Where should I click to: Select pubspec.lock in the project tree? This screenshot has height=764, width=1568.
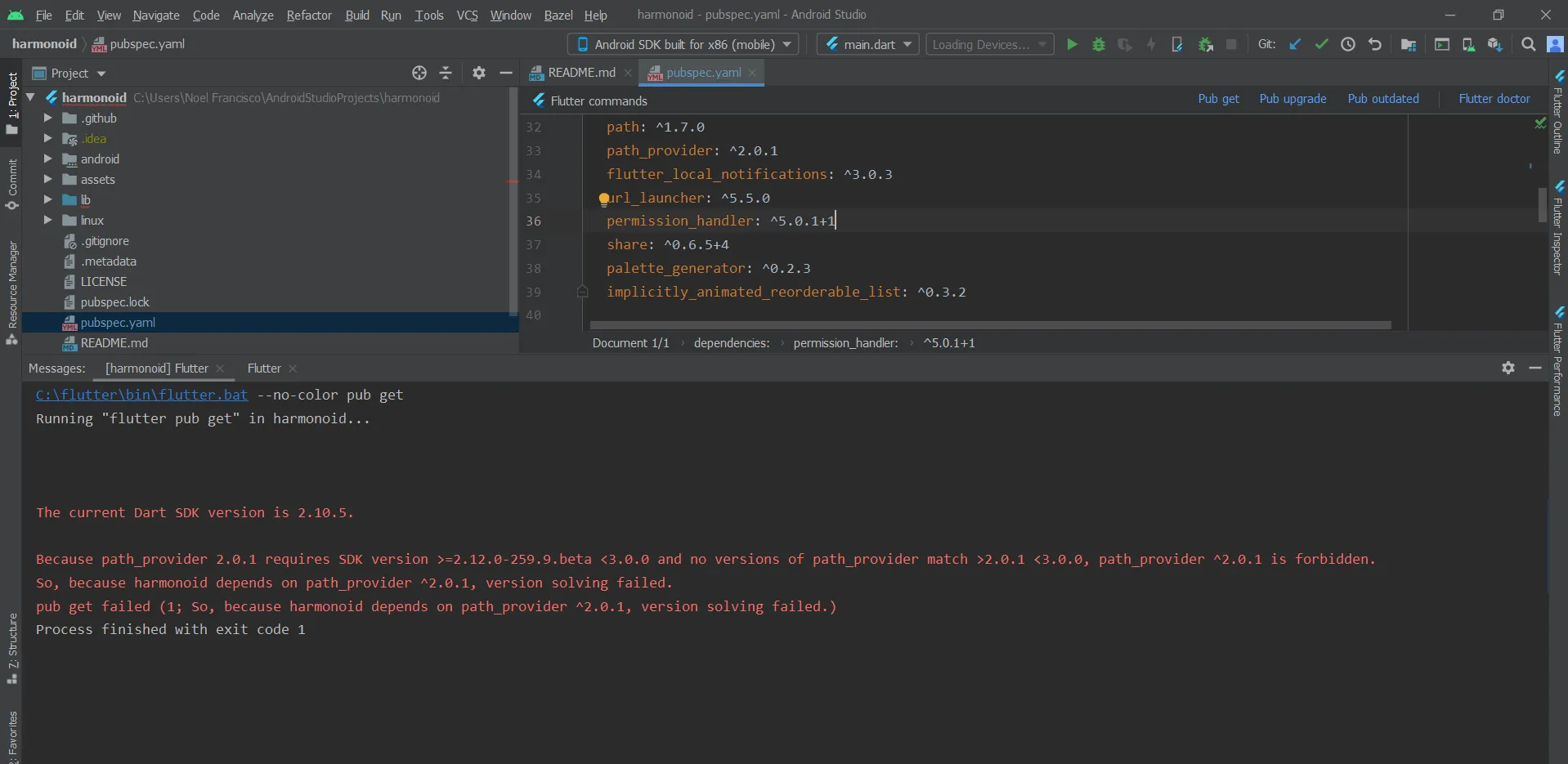click(x=114, y=302)
